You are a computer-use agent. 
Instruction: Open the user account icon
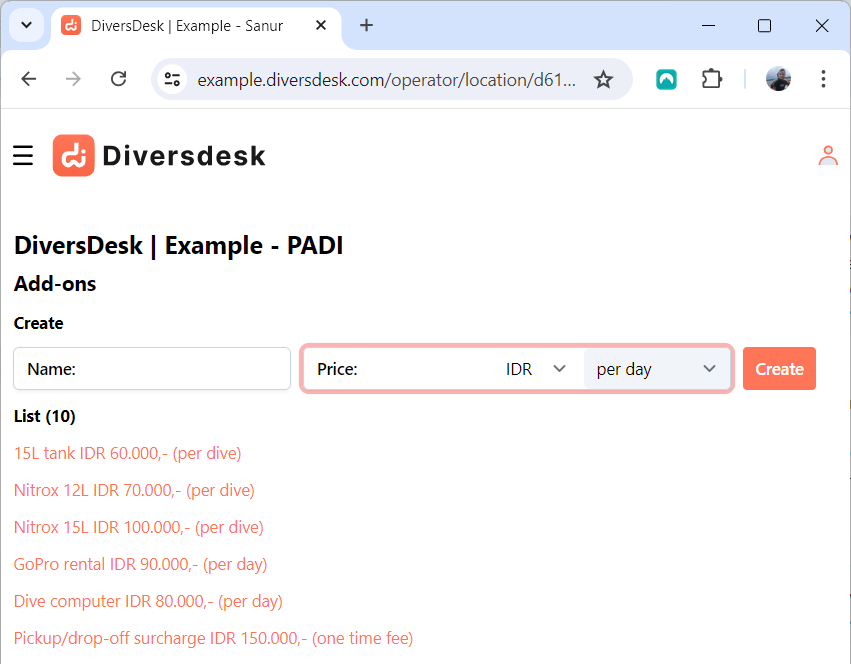click(828, 155)
